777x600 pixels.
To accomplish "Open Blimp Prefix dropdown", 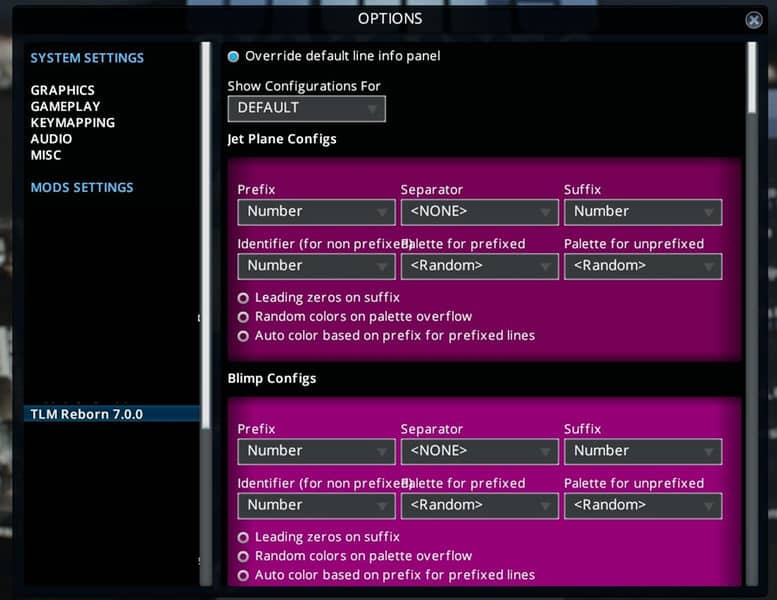I will pos(316,451).
